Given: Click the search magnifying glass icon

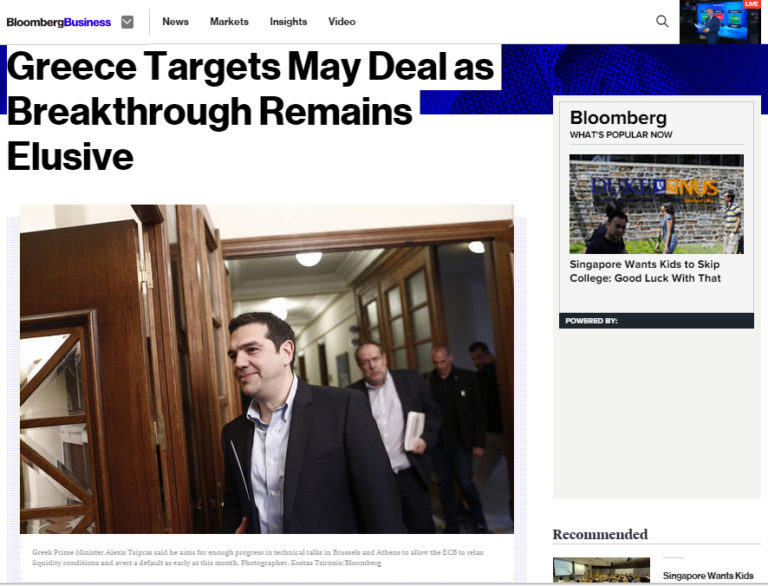Looking at the screenshot, I should click(662, 21).
